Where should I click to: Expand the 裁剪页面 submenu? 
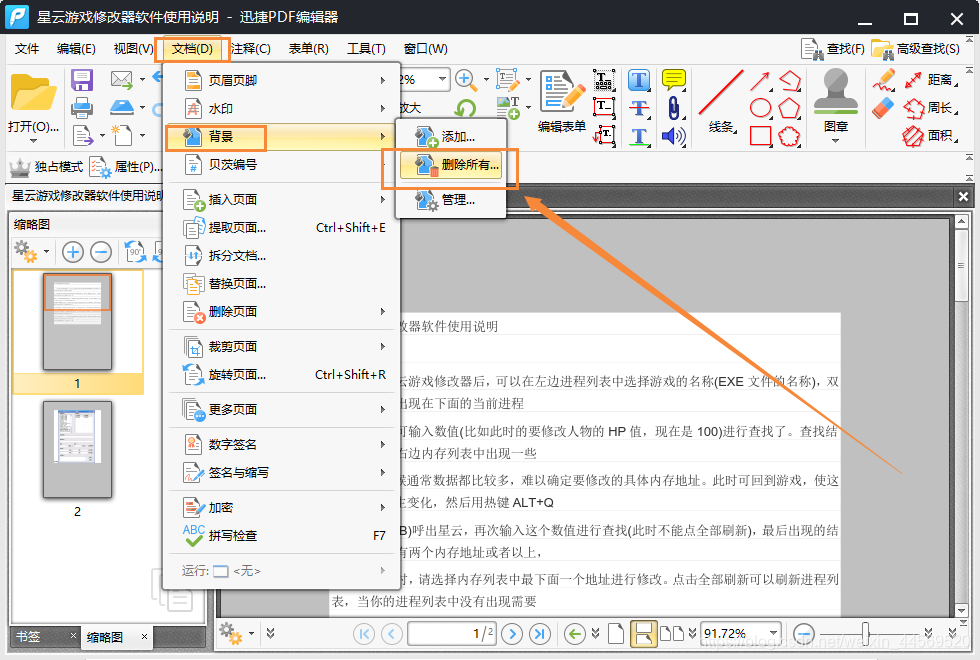click(282, 346)
